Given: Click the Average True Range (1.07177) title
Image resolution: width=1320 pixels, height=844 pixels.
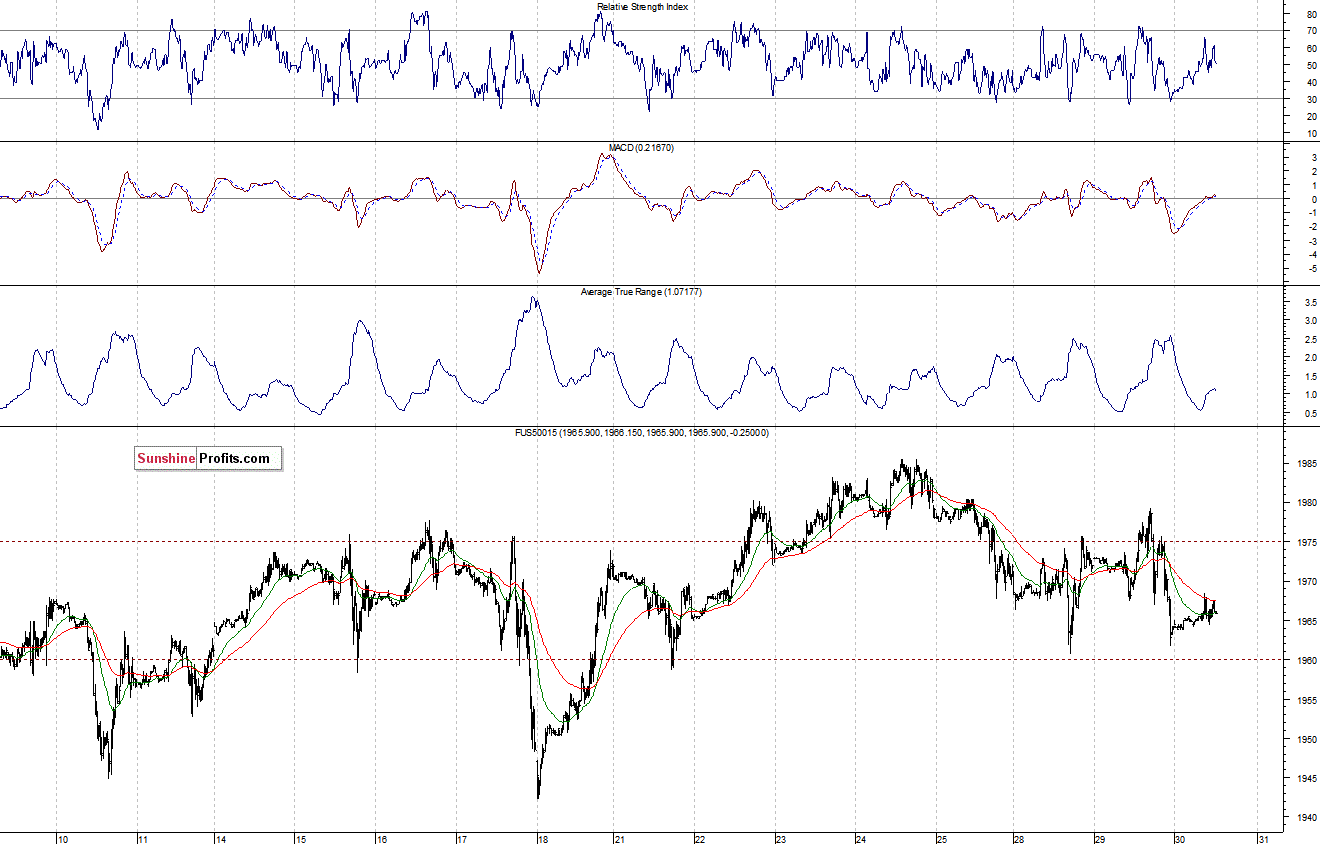Looking at the screenshot, I should [642, 292].
